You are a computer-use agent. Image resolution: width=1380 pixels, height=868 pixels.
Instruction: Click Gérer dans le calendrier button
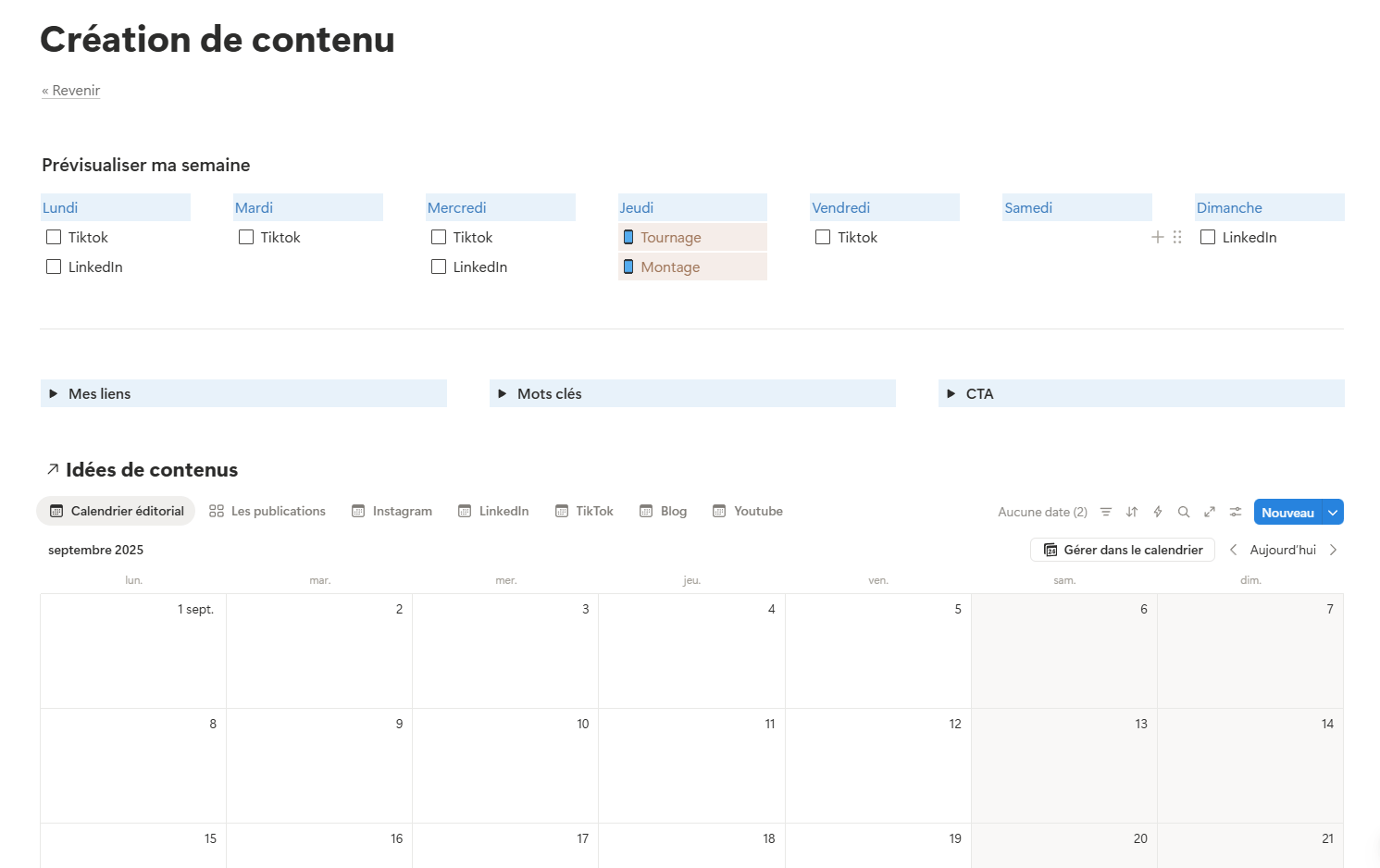[x=1123, y=550]
